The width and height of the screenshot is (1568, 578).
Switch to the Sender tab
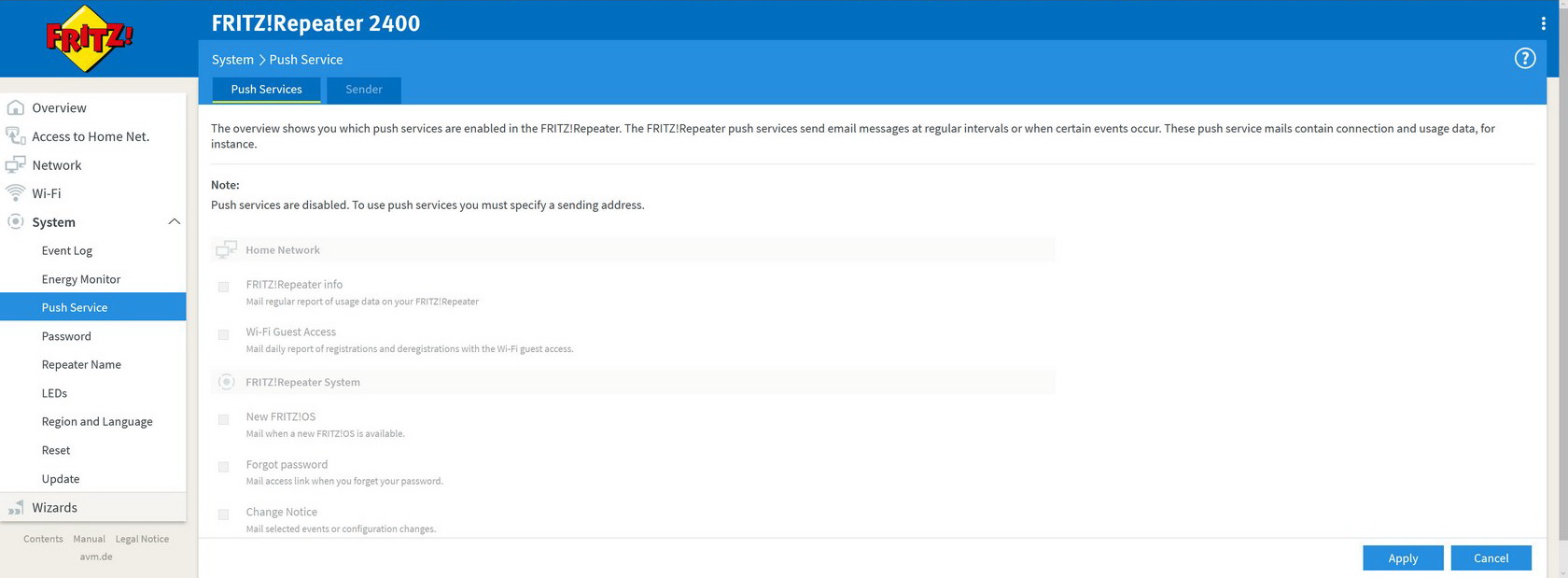pyautogui.click(x=364, y=90)
